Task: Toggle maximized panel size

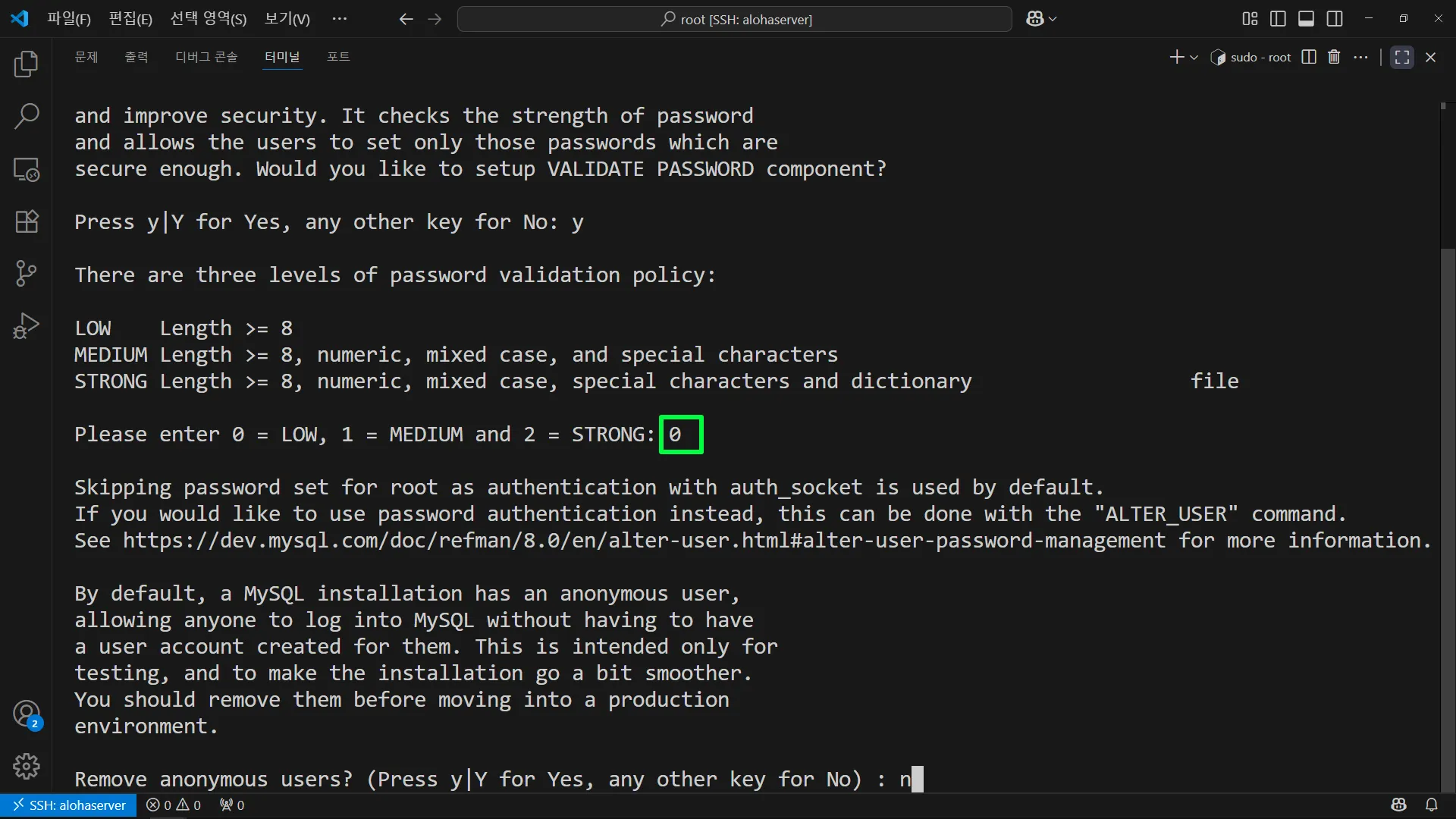Action: click(1402, 57)
